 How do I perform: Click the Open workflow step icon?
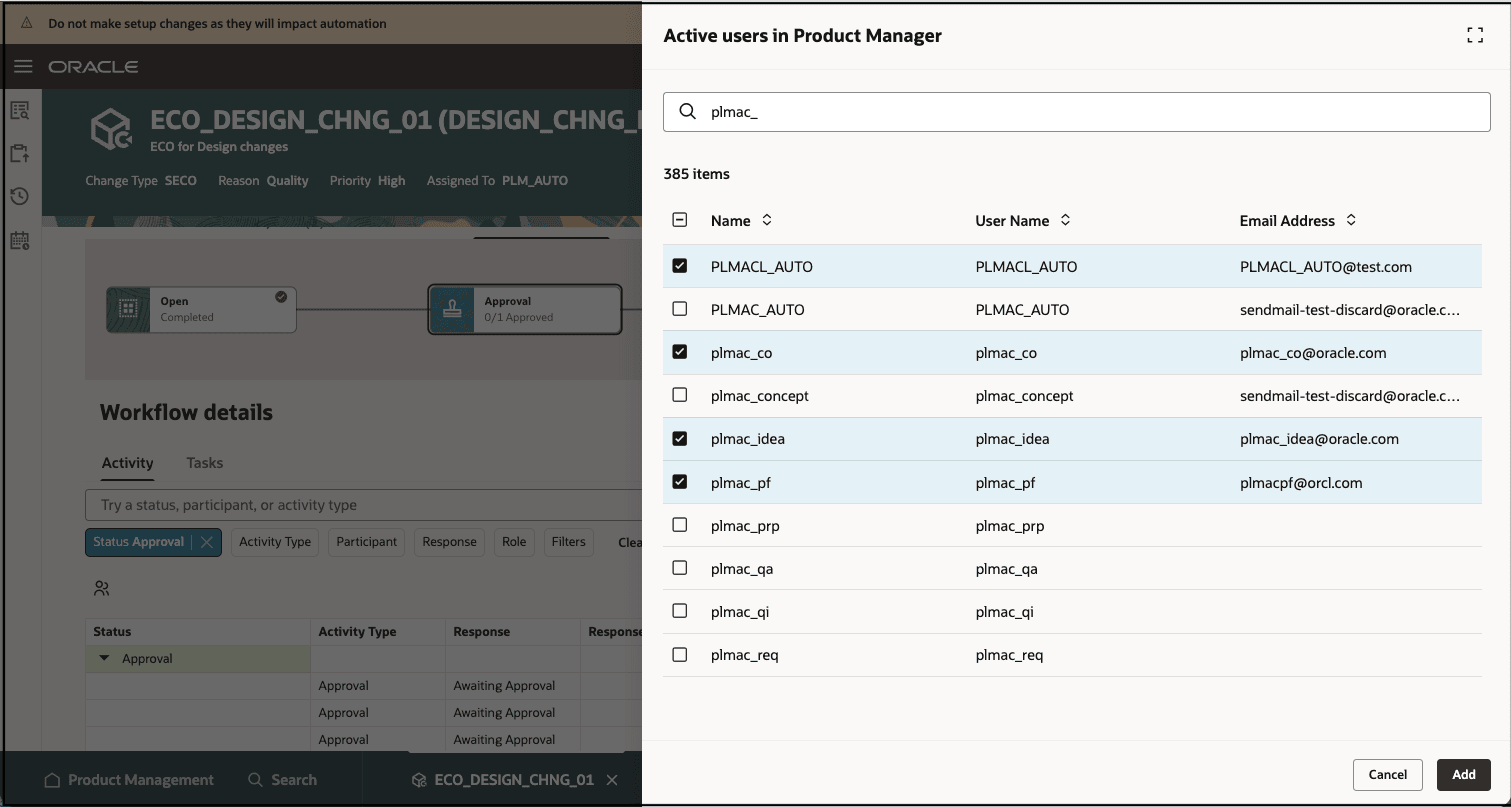tap(128, 309)
